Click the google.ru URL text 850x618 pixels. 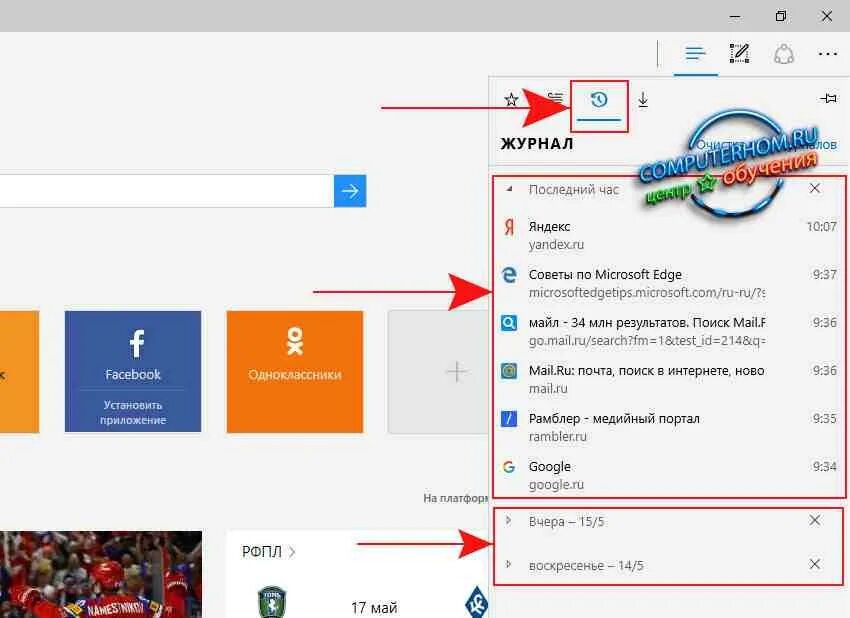click(556, 485)
